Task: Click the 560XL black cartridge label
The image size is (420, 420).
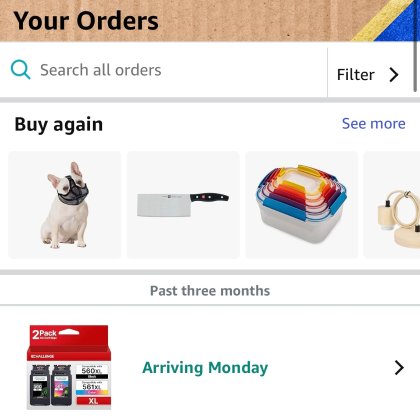Action: 92,372
